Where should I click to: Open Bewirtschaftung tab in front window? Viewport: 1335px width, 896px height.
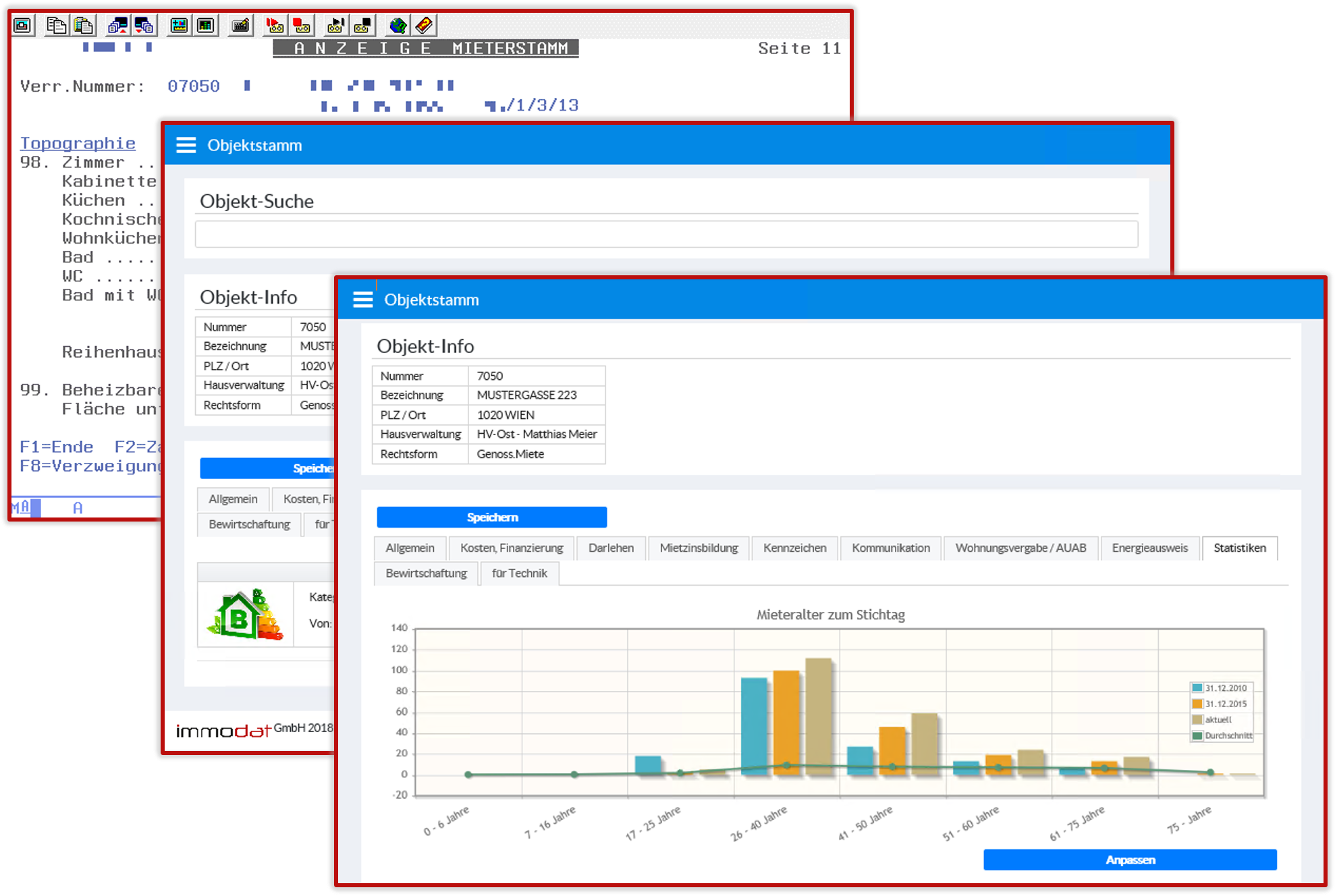(426, 573)
